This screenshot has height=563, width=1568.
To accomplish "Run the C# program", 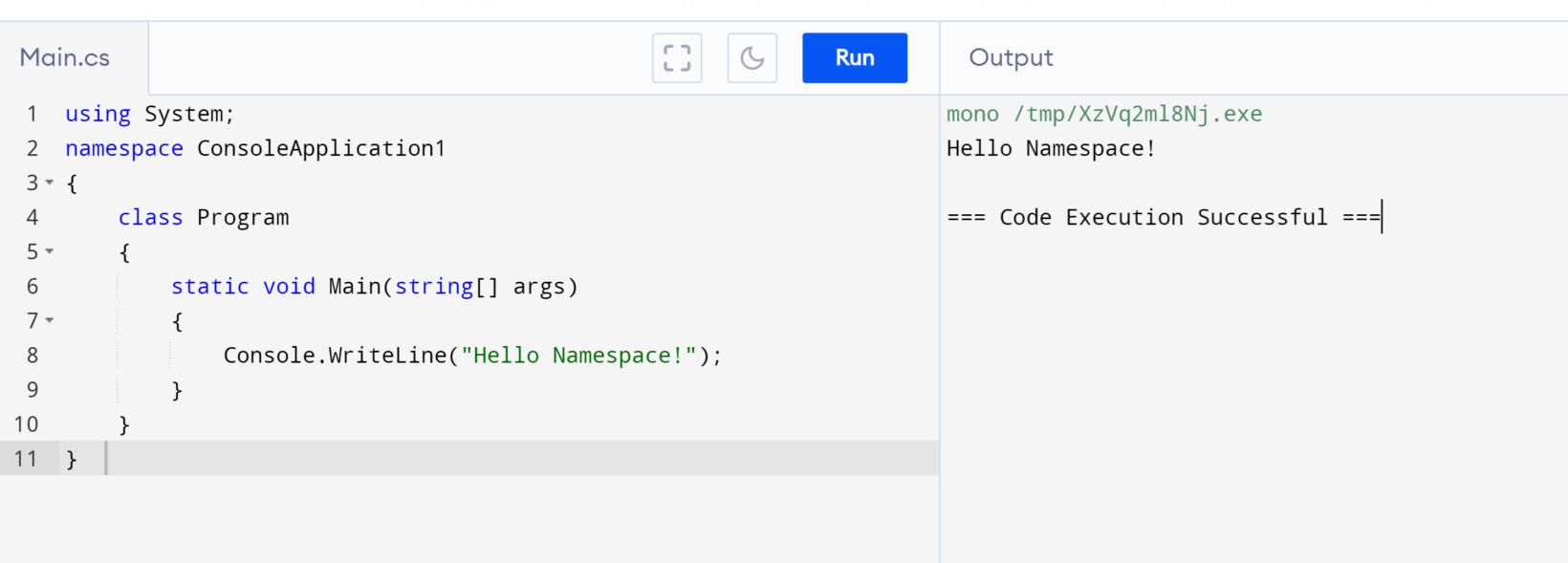I will [854, 58].
